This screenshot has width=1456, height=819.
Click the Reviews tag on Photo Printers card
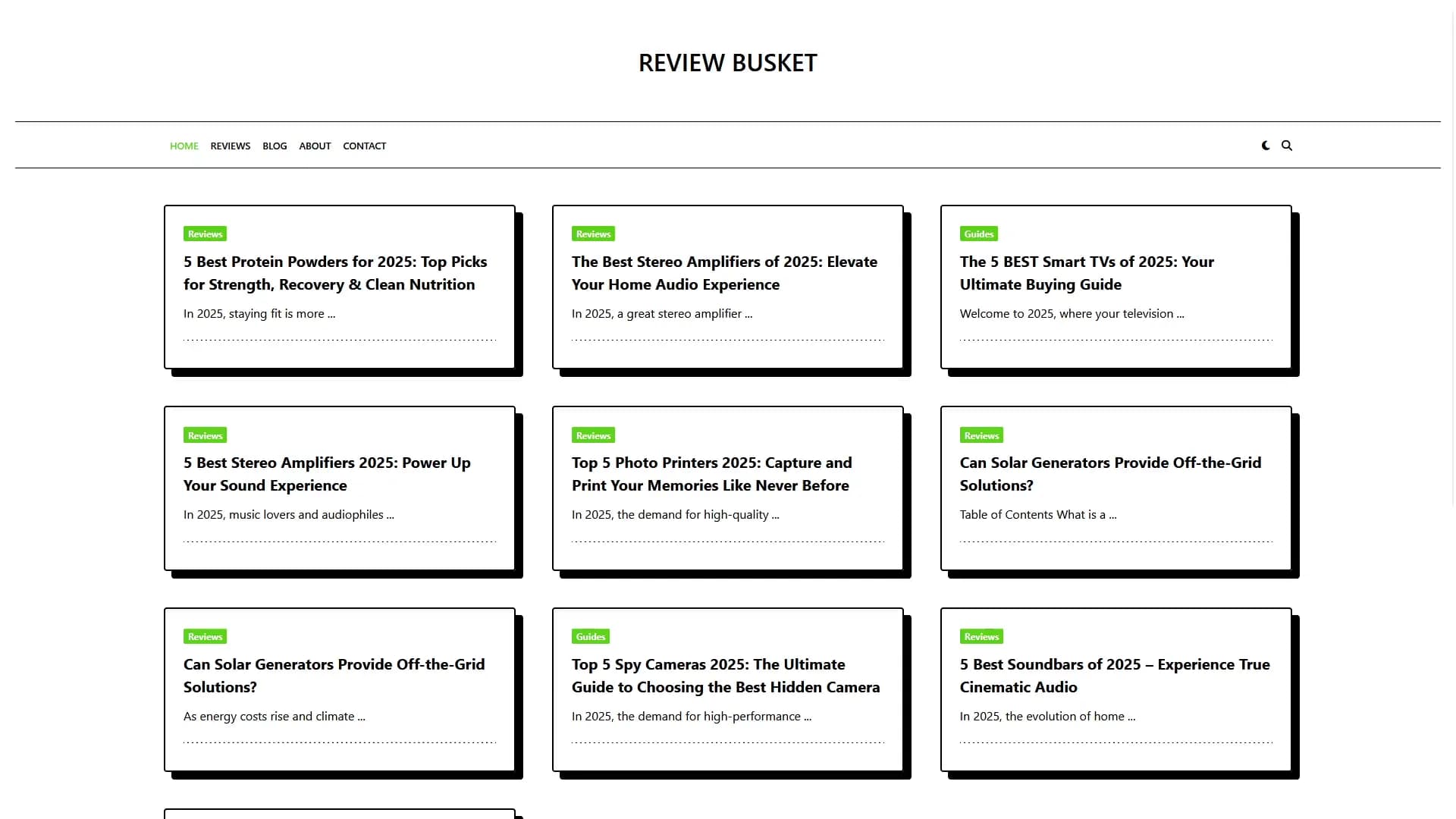point(593,435)
